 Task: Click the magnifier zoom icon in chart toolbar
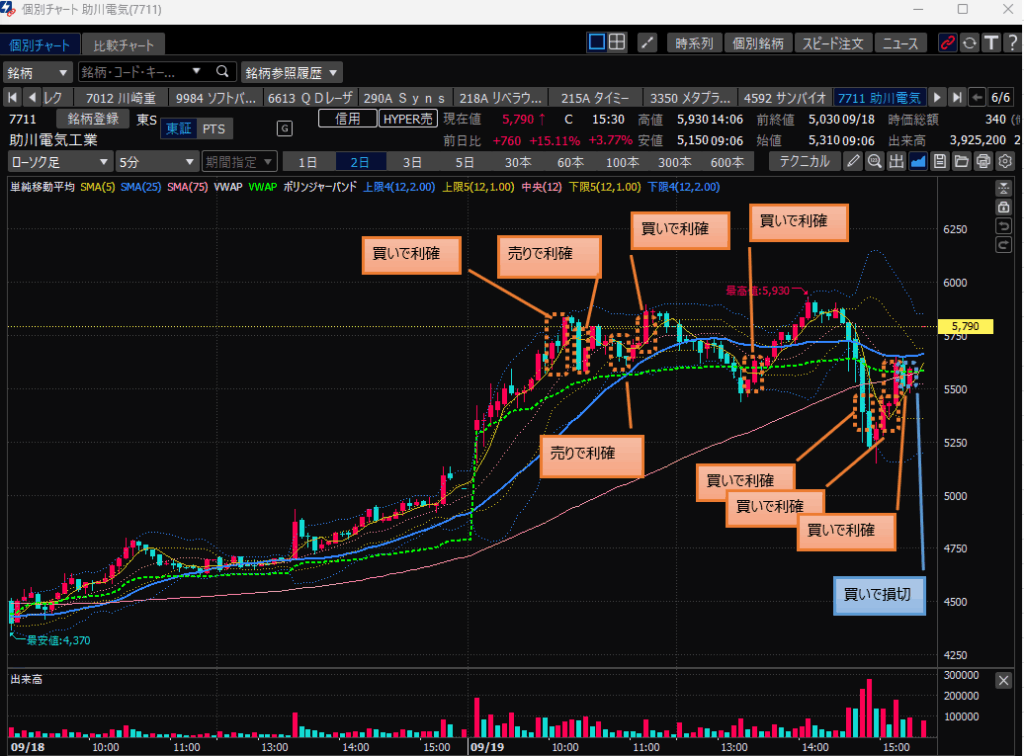[875, 162]
